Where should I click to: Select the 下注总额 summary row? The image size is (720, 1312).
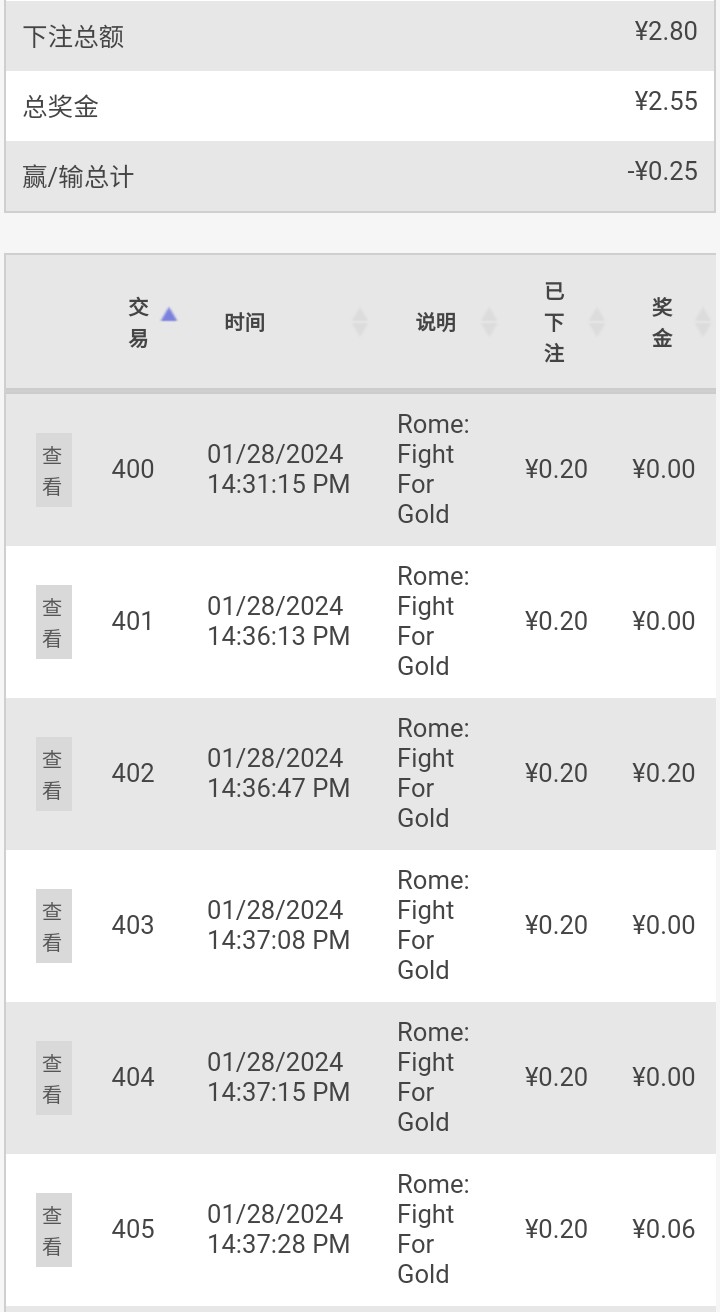[360, 36]
